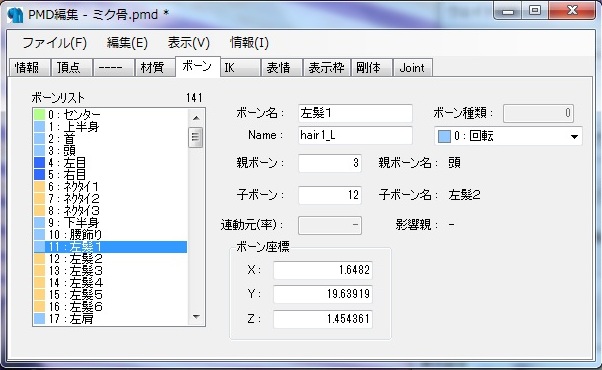Select bone 12 : 左髪2 in list

[x=110, y=259]
